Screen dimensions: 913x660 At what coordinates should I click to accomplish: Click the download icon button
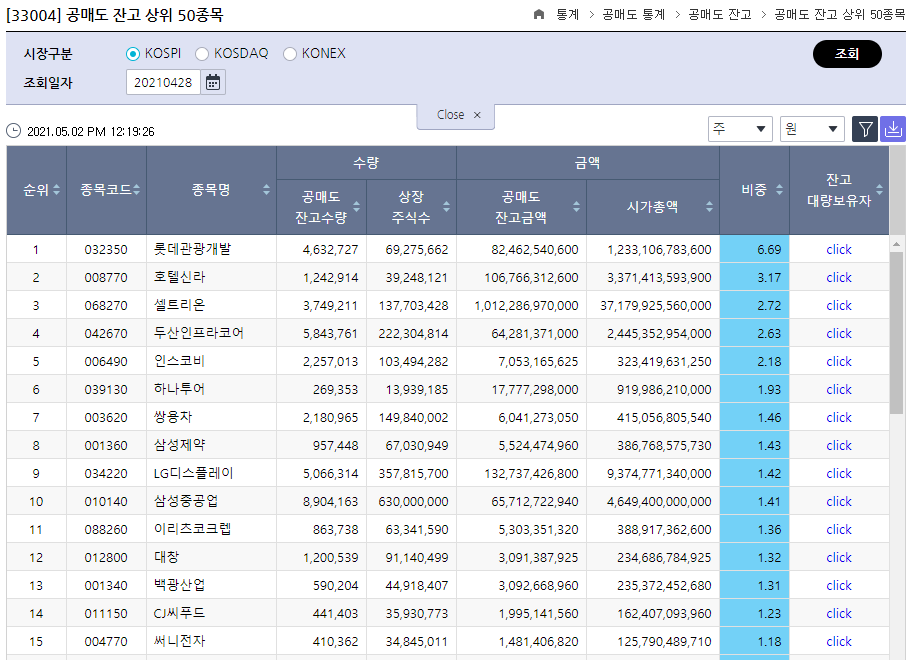click(893, 129)
